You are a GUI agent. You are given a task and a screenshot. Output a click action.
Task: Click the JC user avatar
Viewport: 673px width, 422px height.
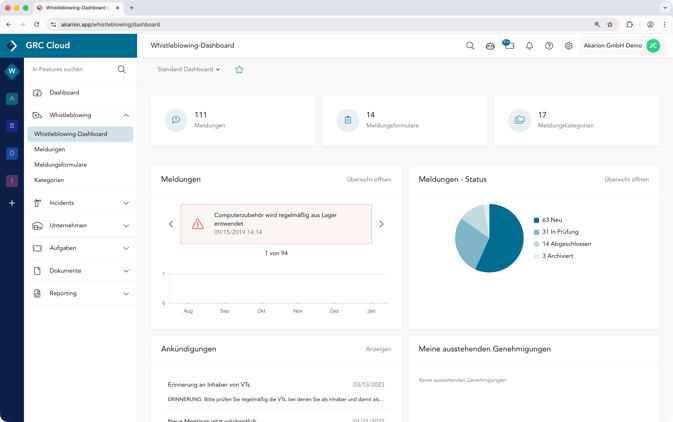[x=653, y=46]
